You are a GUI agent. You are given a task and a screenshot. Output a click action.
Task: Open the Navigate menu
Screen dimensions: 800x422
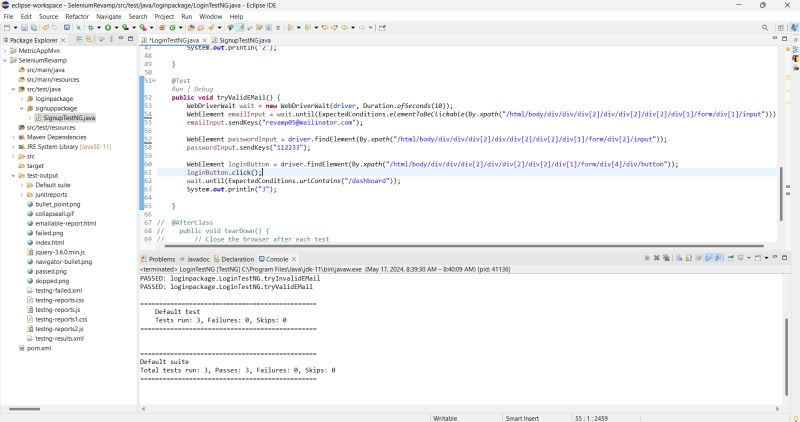(109, 16)
